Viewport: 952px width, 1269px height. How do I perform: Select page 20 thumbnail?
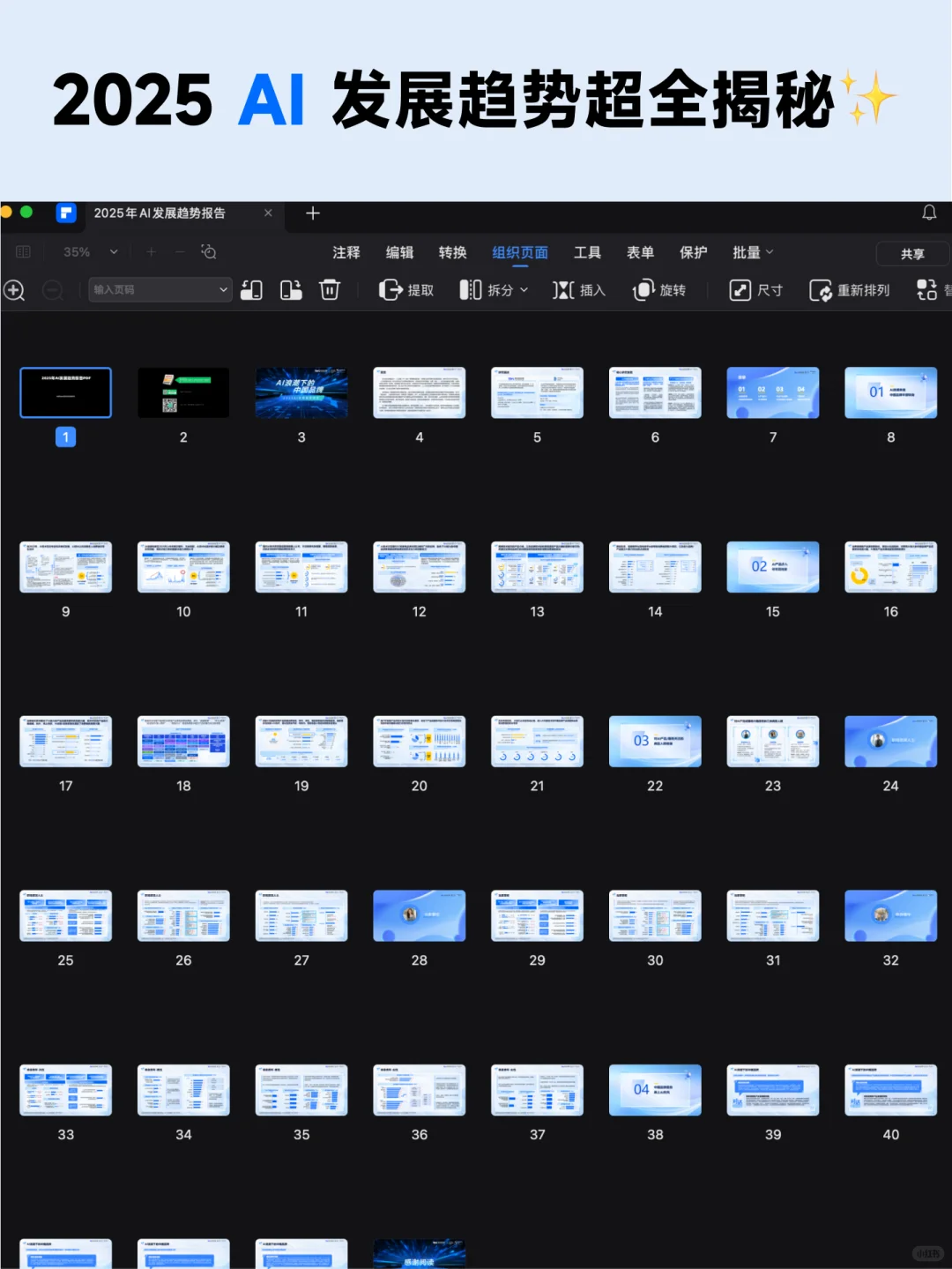click(420, 742)
